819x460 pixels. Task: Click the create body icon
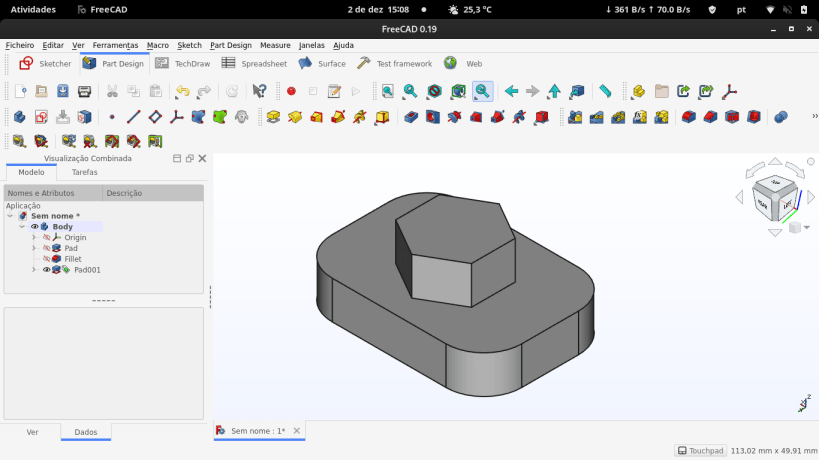[20, 116]
